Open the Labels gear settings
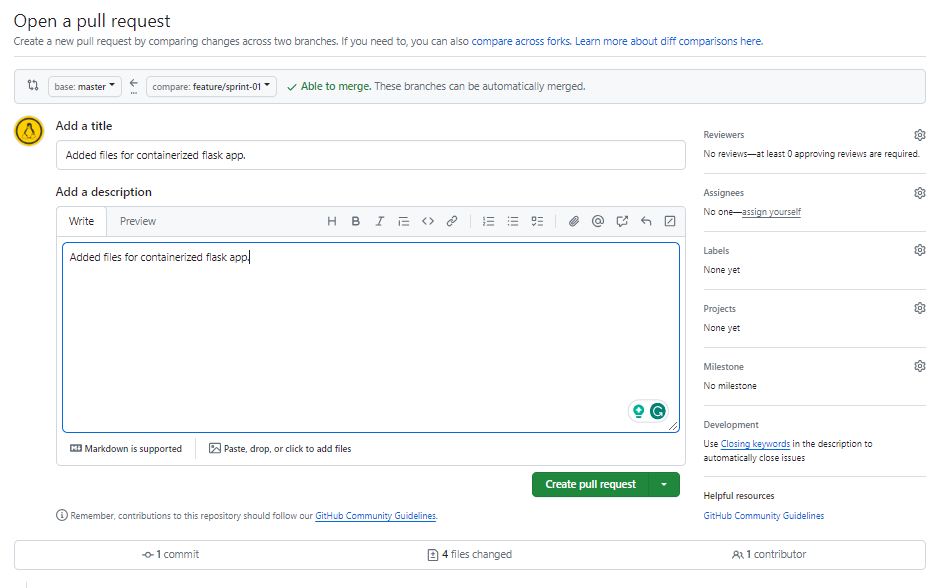Viewport: 948px width, 588px height. pyautogui.click(x=920, y=250)
